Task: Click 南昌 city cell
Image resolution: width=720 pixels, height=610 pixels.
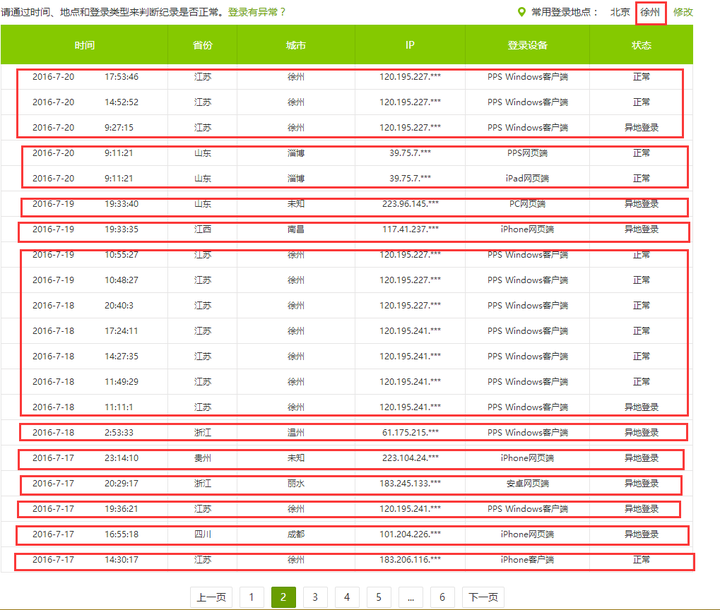Action: point(296,229)
